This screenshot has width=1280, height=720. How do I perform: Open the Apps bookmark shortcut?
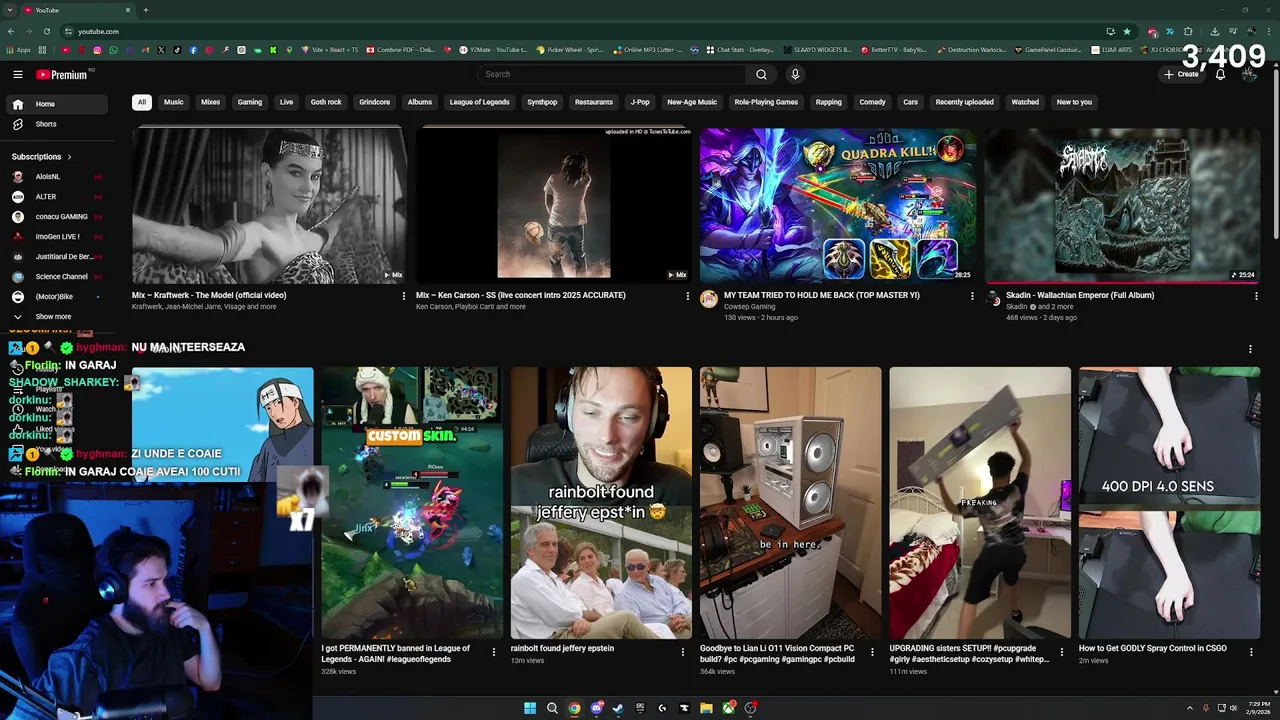(20, 49)
